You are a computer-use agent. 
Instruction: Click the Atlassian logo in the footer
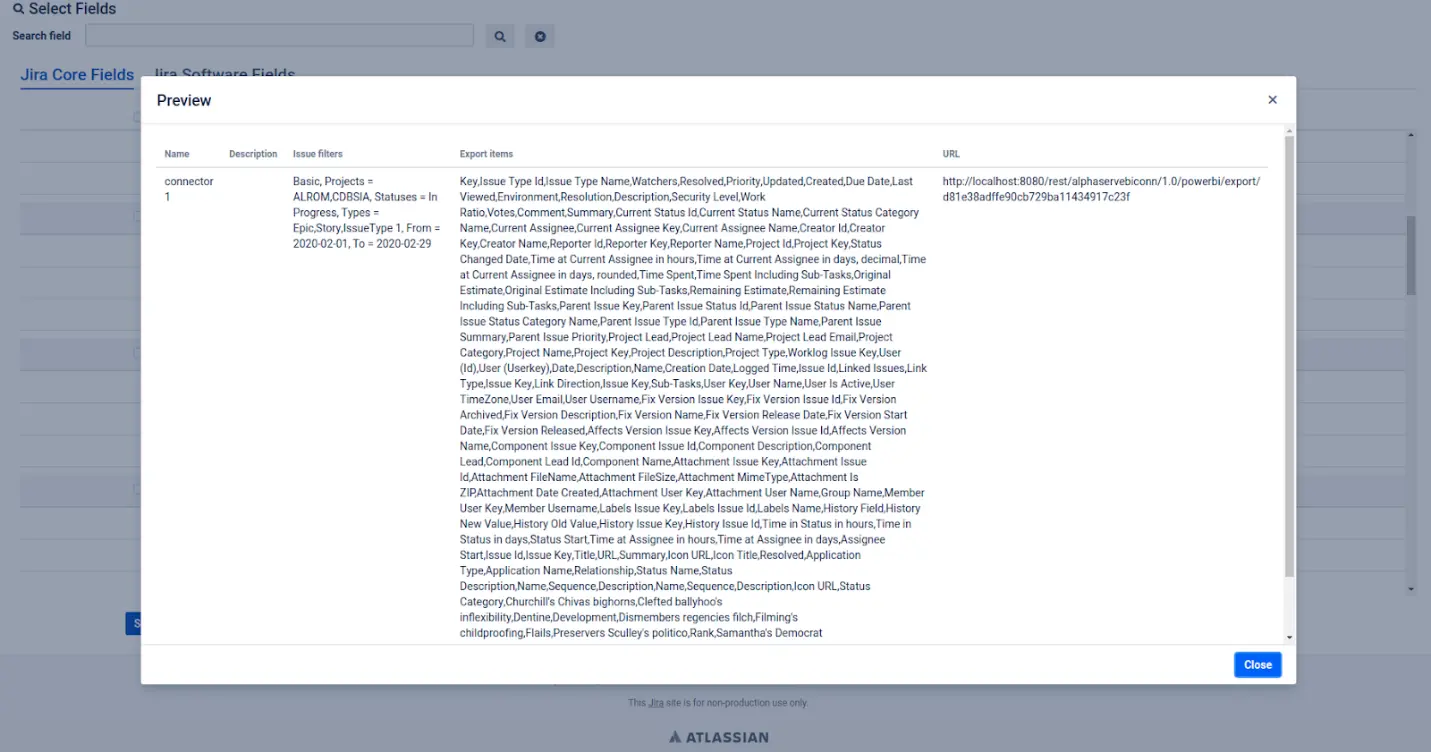(719, 737)
